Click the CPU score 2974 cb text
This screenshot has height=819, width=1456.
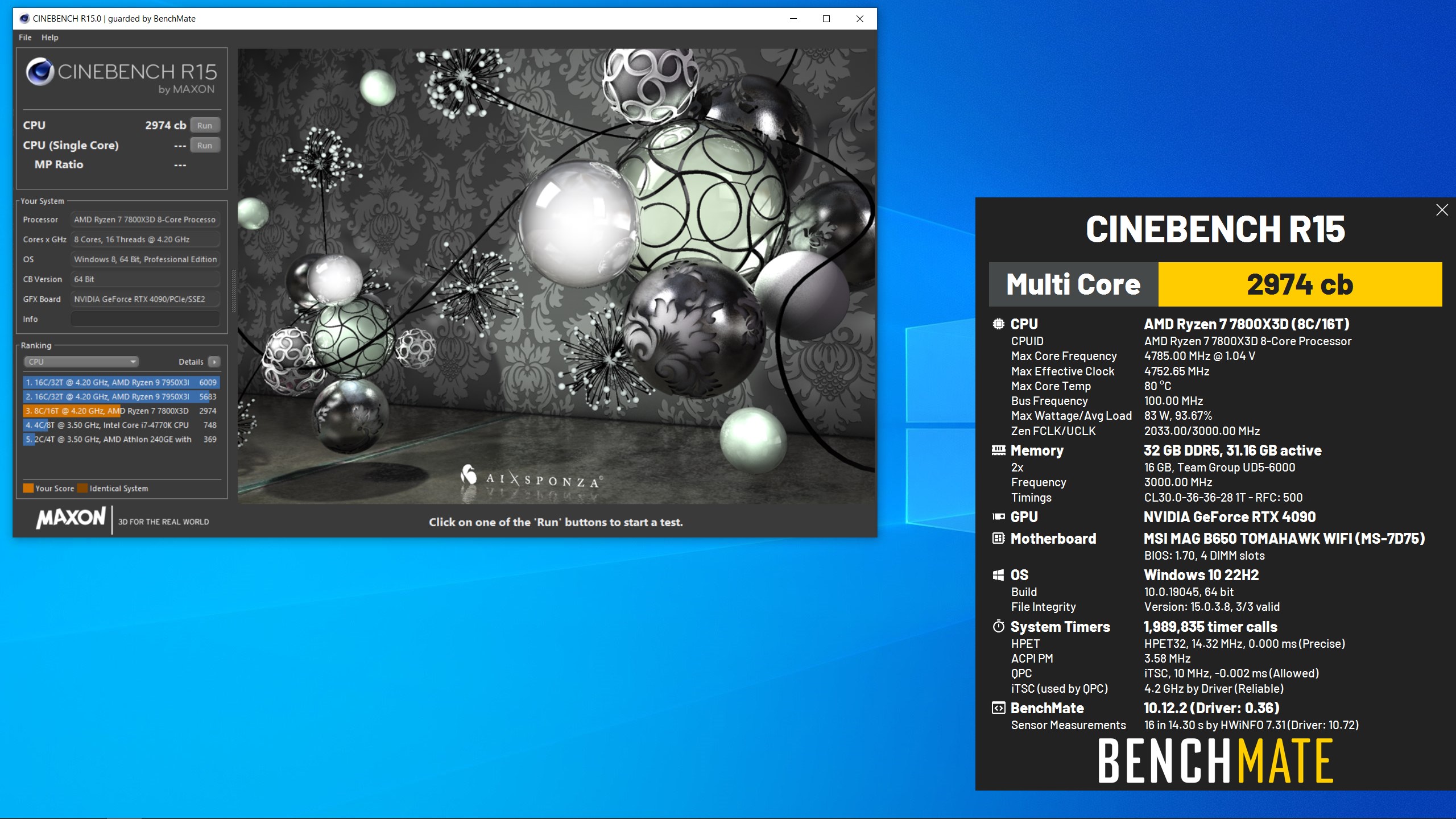(x=166, y=125)
